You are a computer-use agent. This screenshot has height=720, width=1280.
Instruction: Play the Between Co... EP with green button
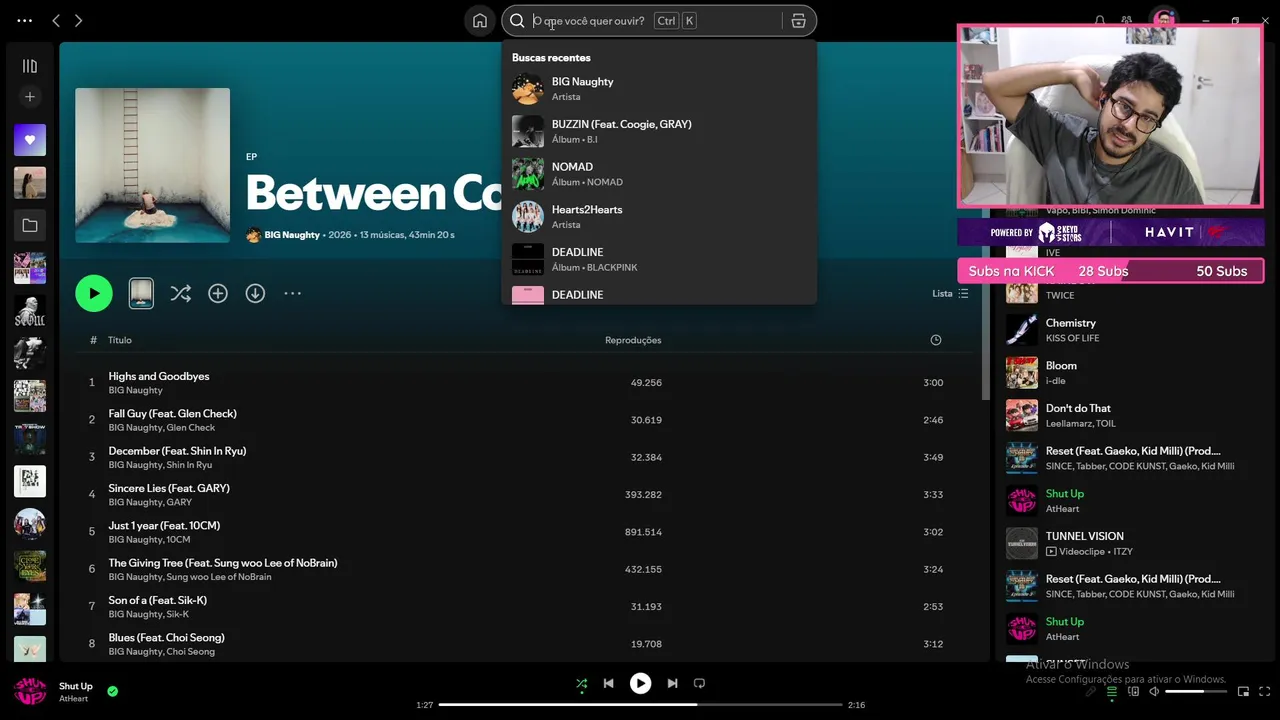[x=94, y=293]
